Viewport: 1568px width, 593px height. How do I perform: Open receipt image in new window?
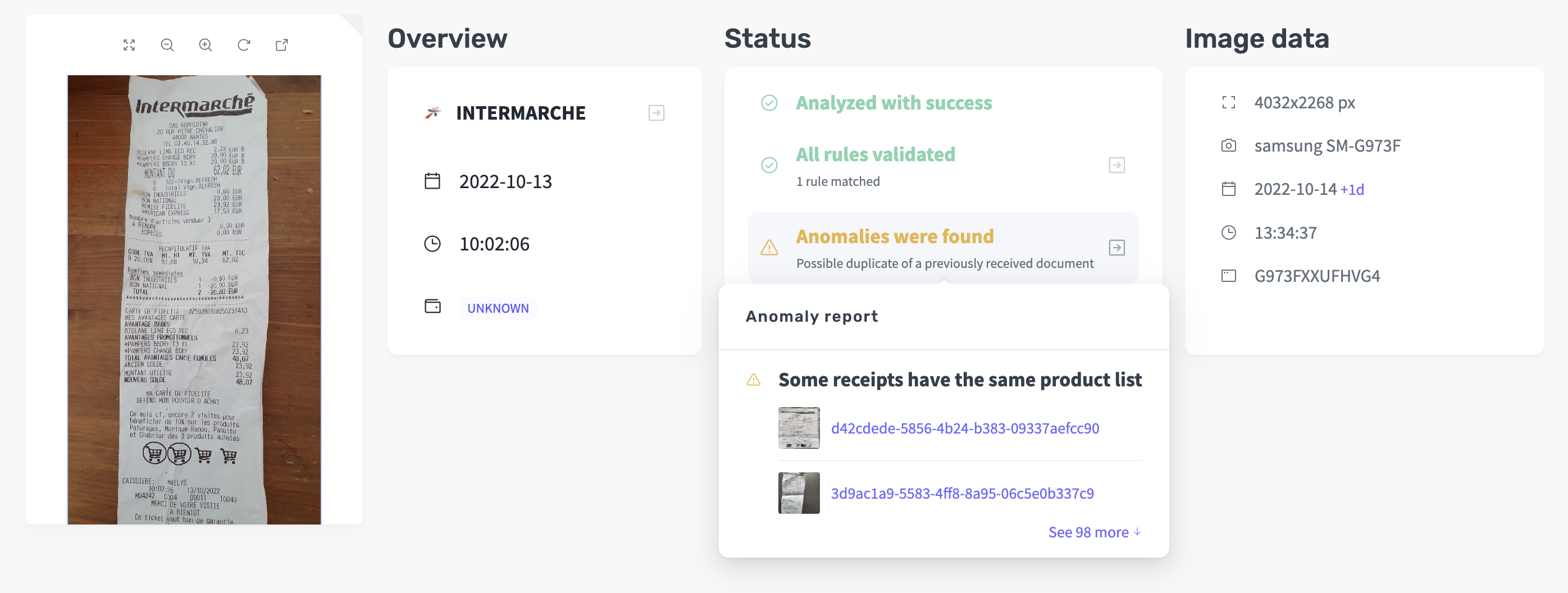click(282, 45)
